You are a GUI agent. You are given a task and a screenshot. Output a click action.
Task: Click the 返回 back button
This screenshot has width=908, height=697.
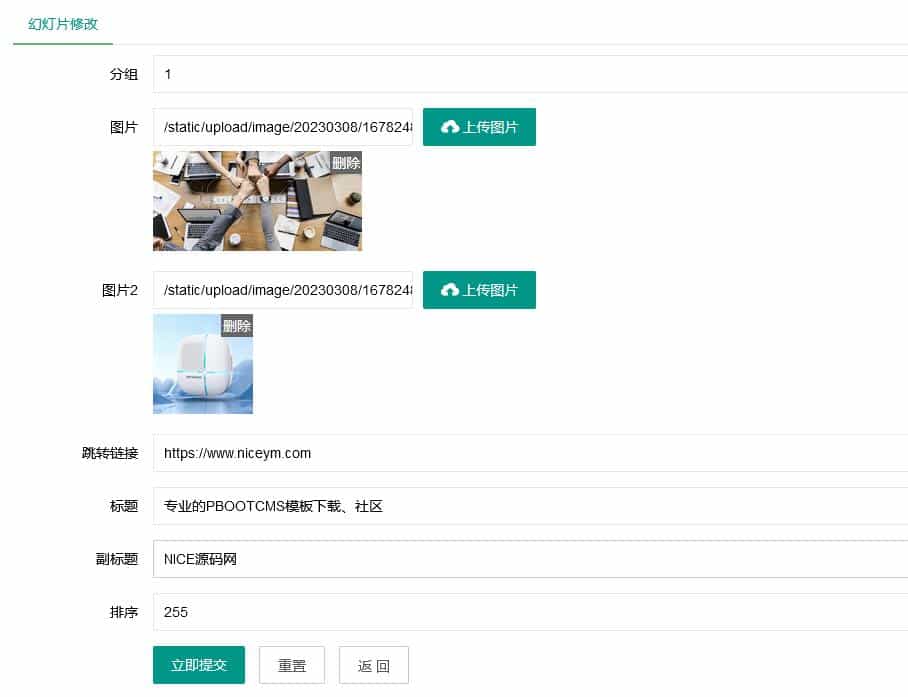pos(373,664)
